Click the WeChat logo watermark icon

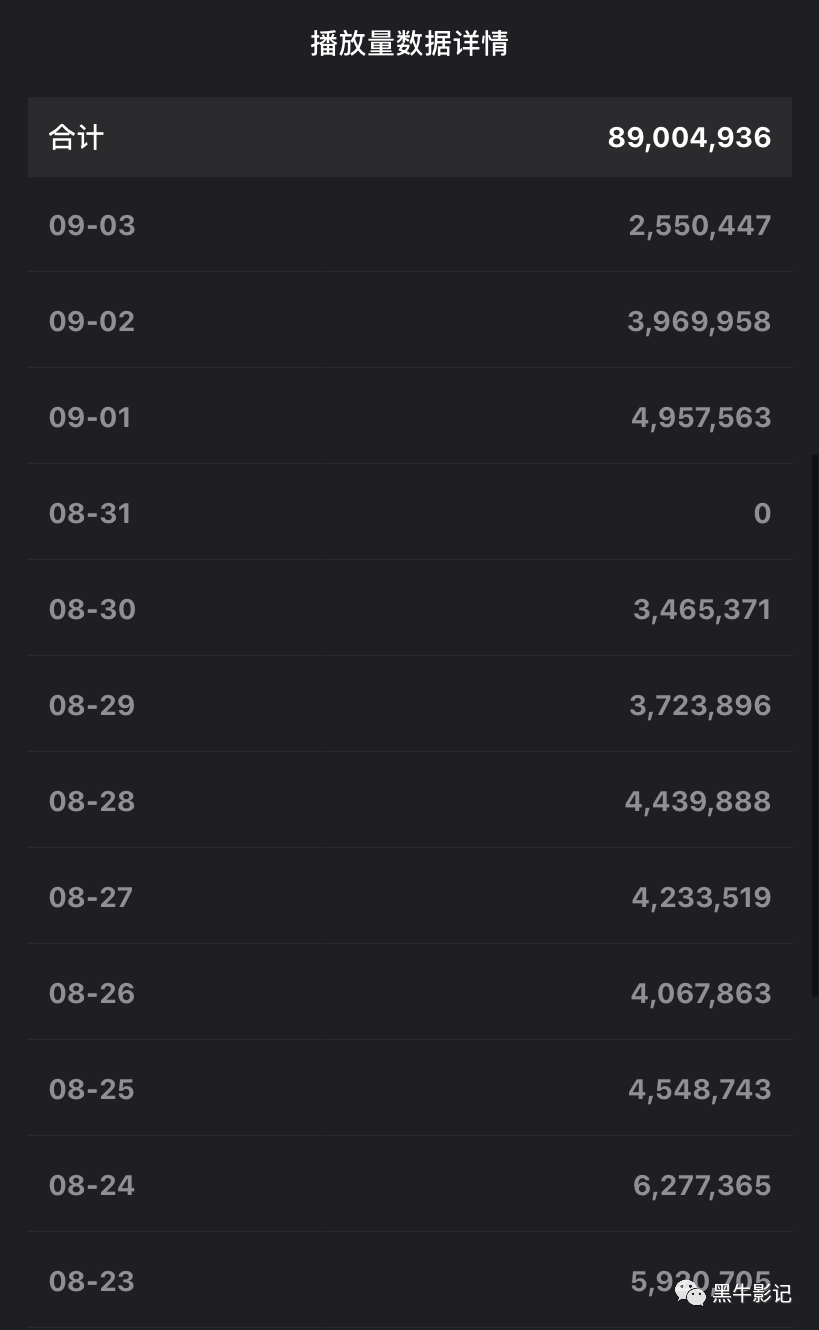point(691,1293)
